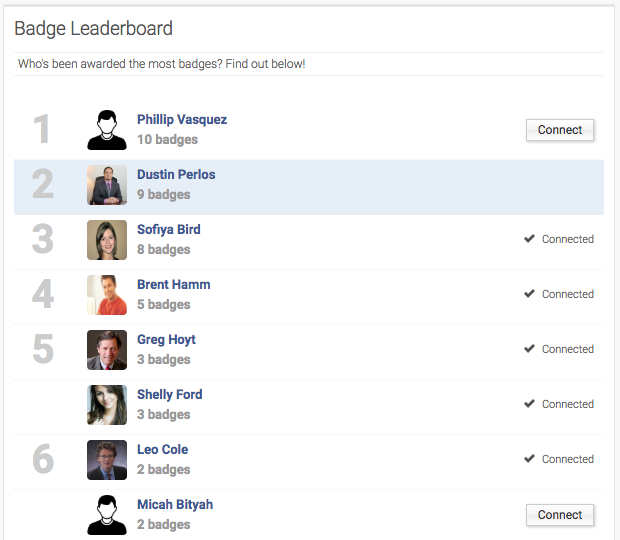Connect with Micah Bityah
Image resolution: width=620 pixels, height=540 pixels.
tap(560, 515)
